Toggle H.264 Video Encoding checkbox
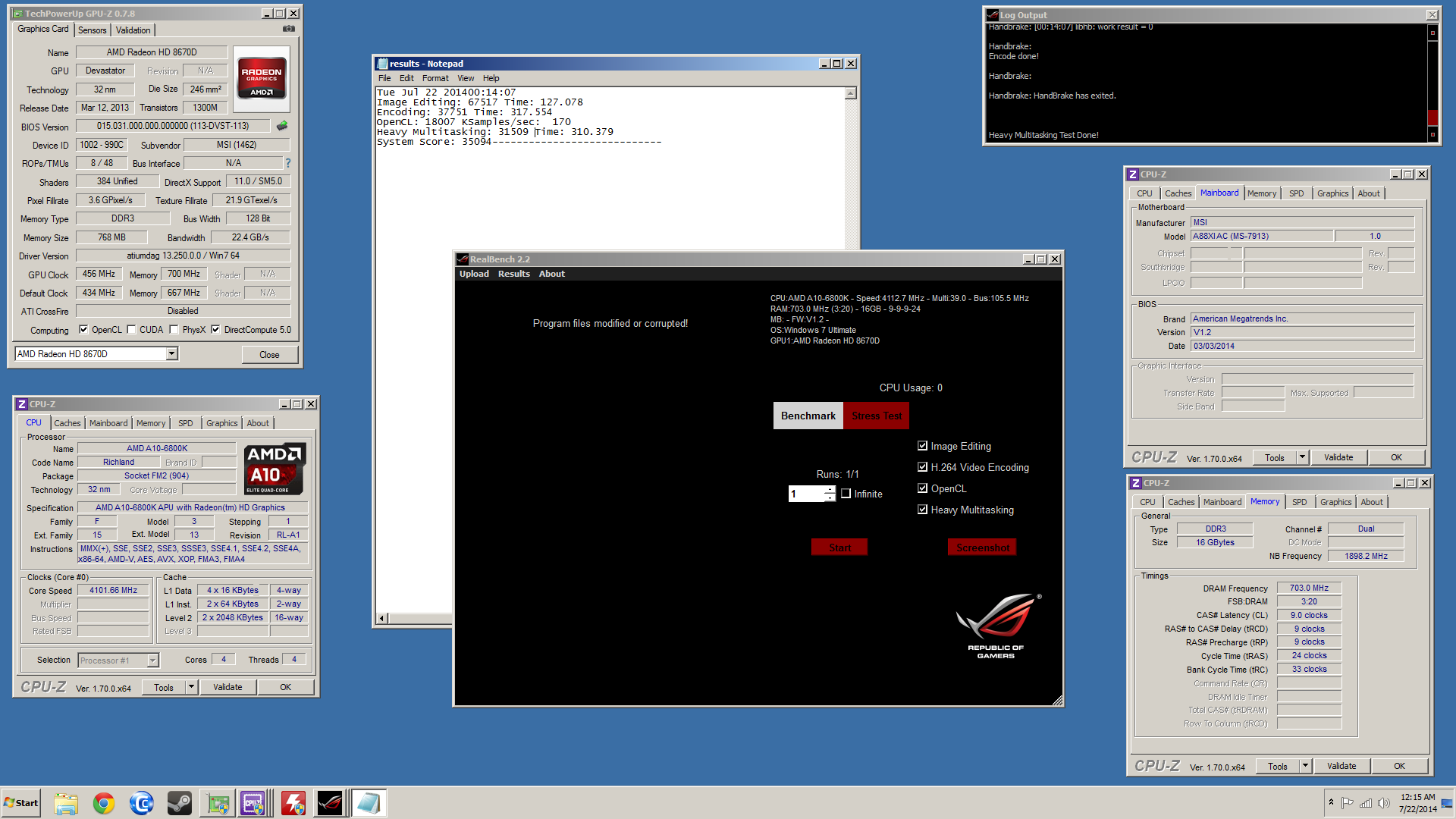This screenshot has height=819, width=1456. (x=922, y=467)
